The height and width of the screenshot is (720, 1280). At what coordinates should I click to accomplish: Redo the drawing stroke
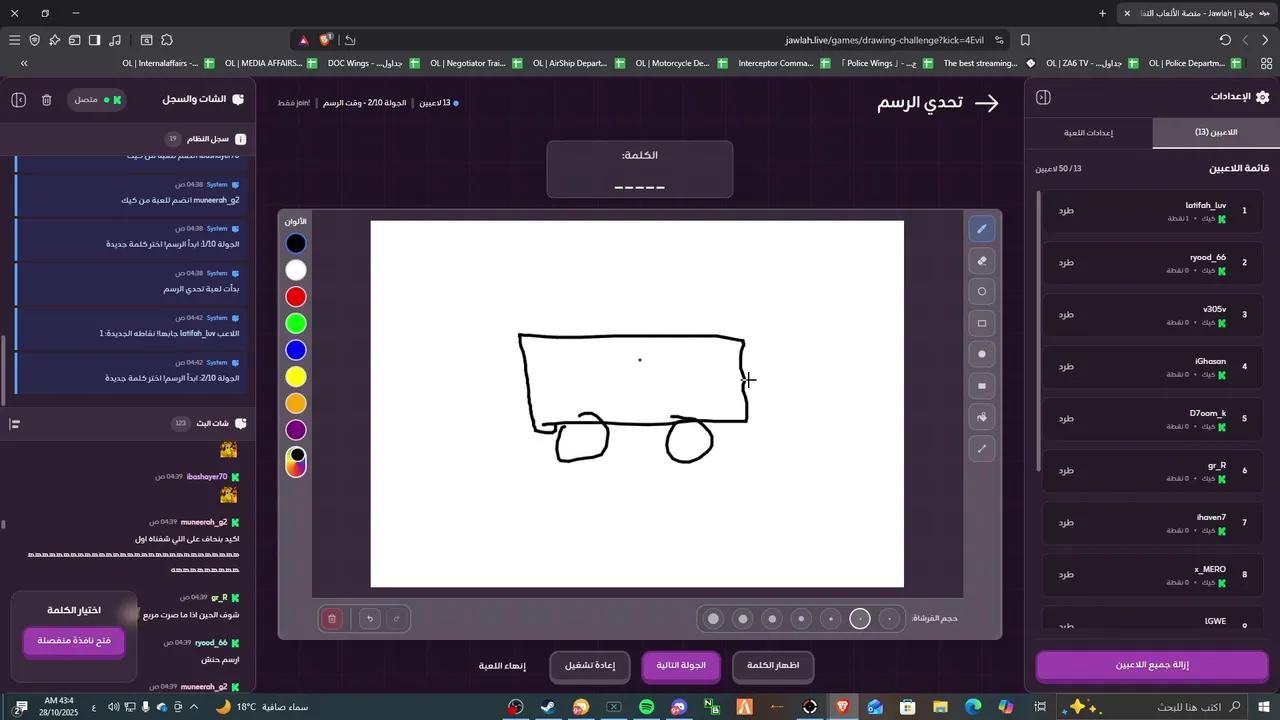pyautogui.click(x=396, y=619)
